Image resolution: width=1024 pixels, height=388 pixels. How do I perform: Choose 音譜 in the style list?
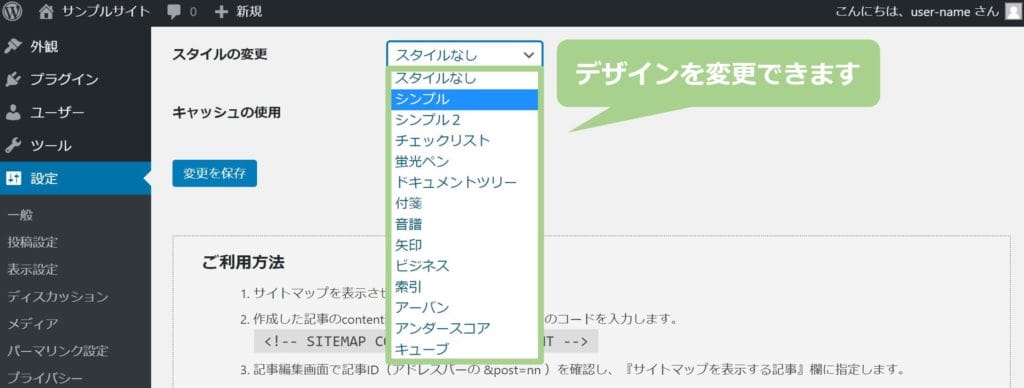[x=465, y=224]
